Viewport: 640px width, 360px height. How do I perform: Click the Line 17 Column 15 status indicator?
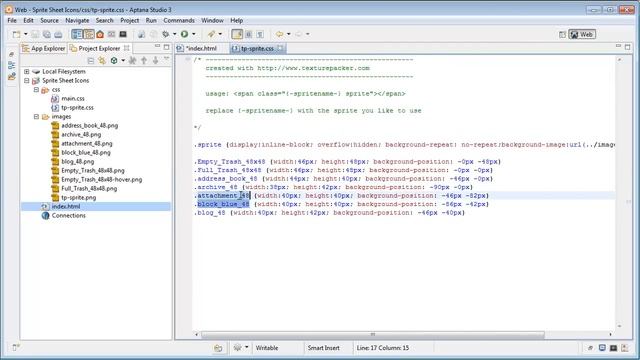pos(382,348)
